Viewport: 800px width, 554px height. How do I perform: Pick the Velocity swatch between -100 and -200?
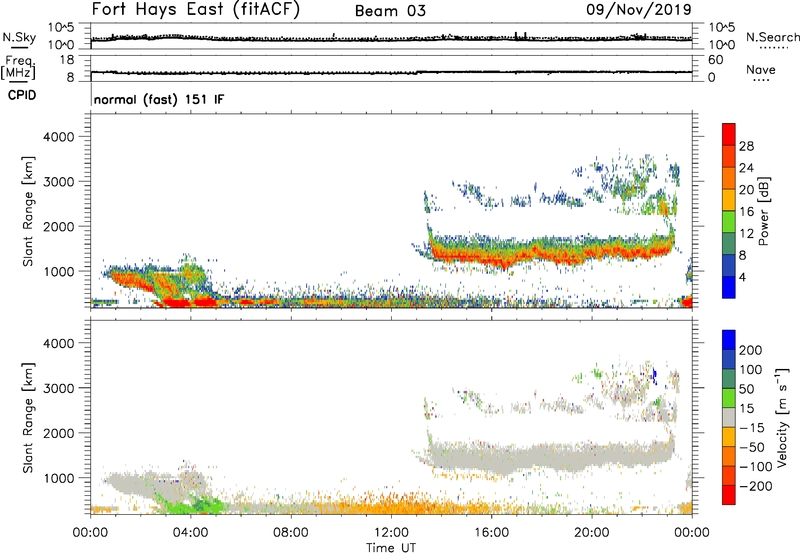pos(729,475)
